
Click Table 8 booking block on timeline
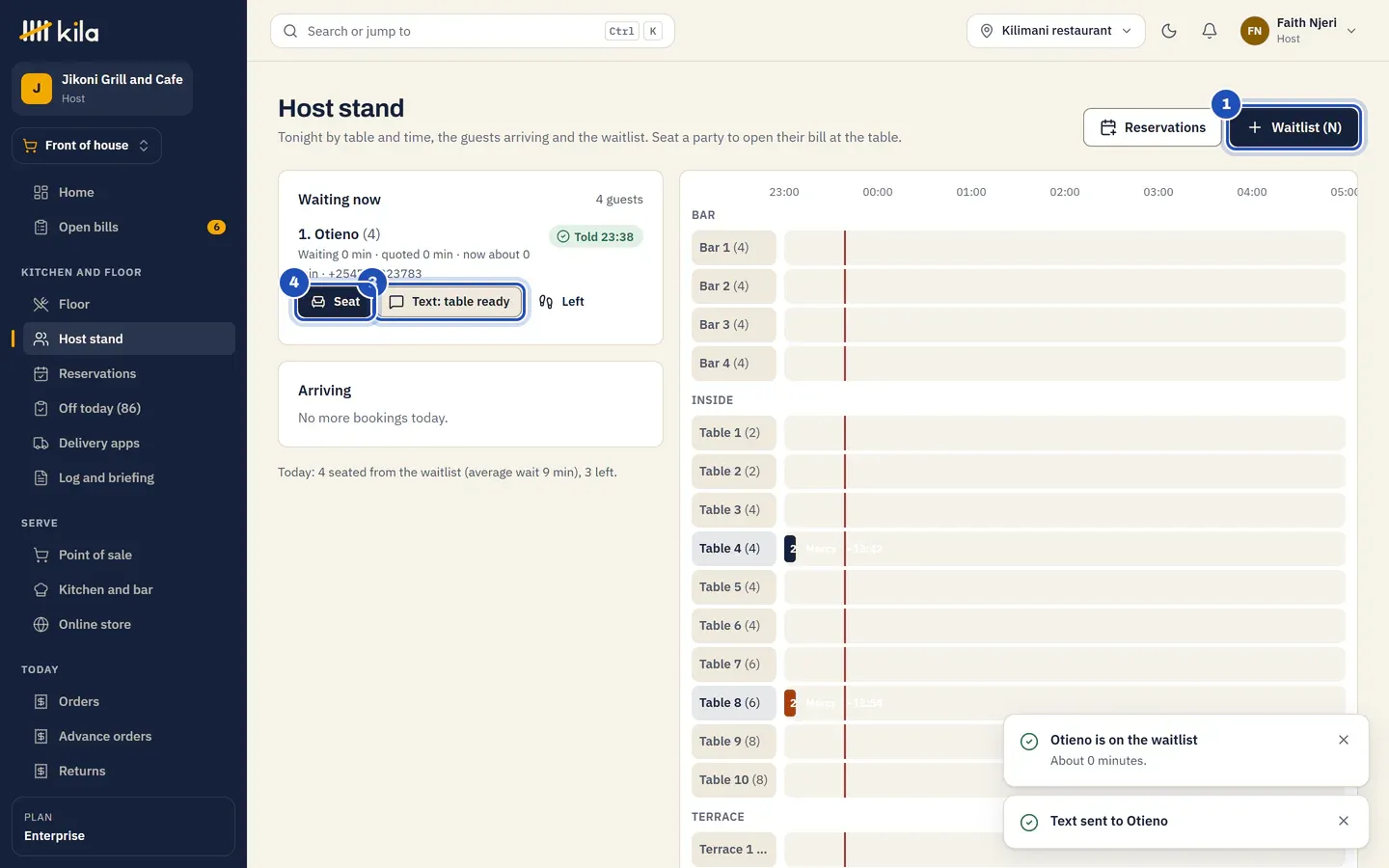(790, 703)
